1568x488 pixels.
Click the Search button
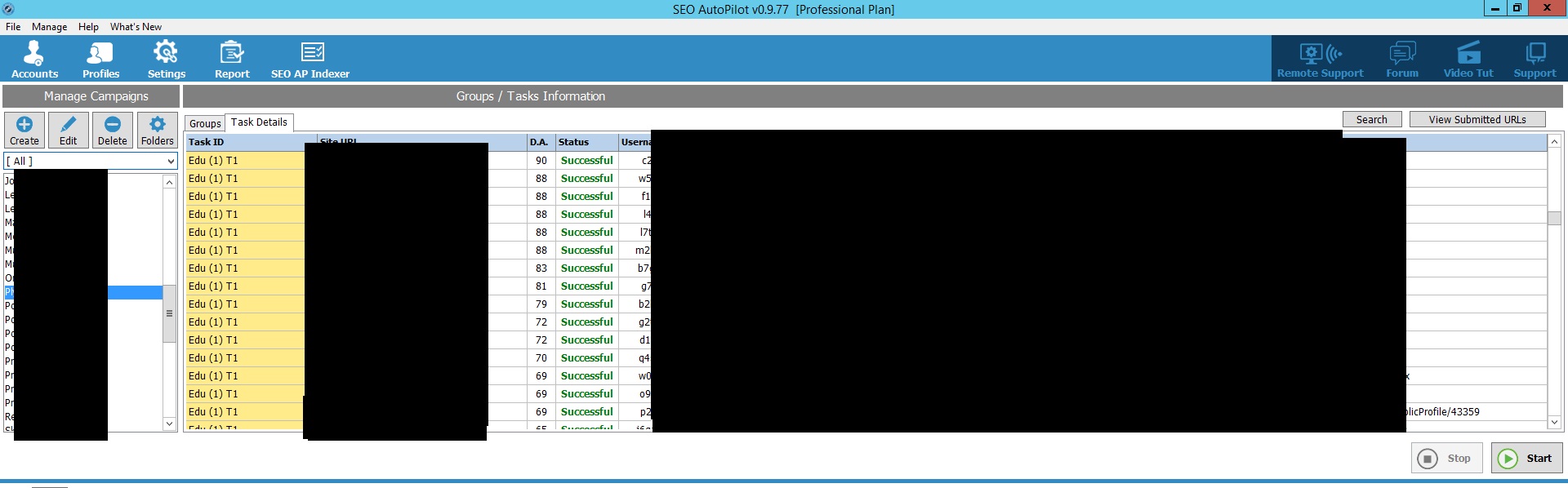point(1372,119)
